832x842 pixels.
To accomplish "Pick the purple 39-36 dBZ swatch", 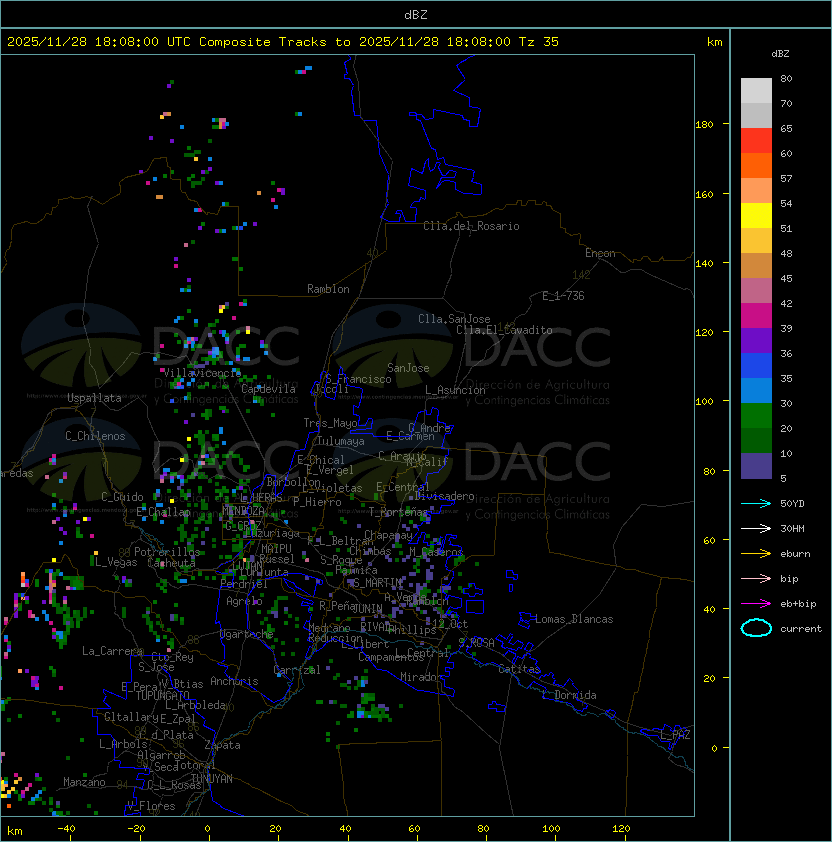I will (x=756, y=340).
